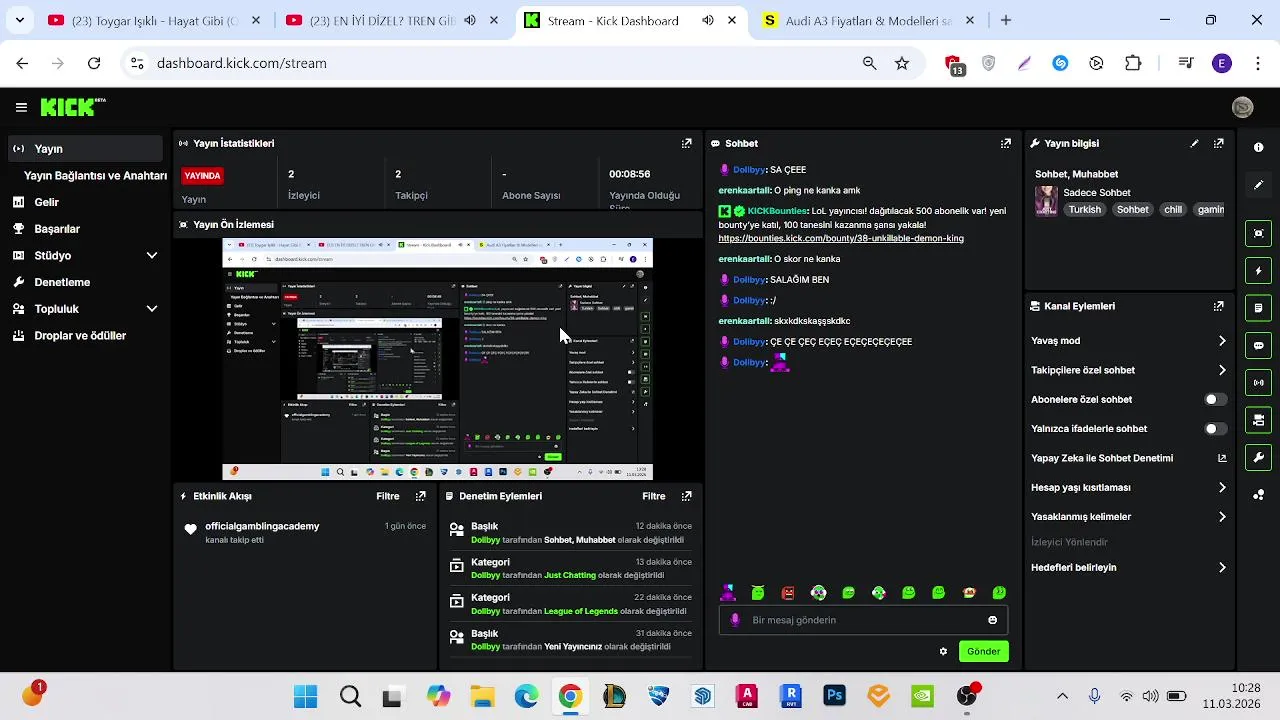
Task: Click Dolibyy username in first chat message
Action: [x=749, y=170]
